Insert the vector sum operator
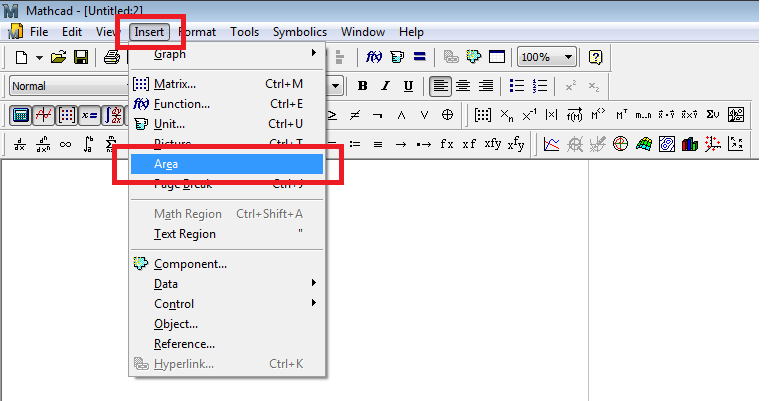Screen dimensions: 773x401 click(x=712, y=115)
